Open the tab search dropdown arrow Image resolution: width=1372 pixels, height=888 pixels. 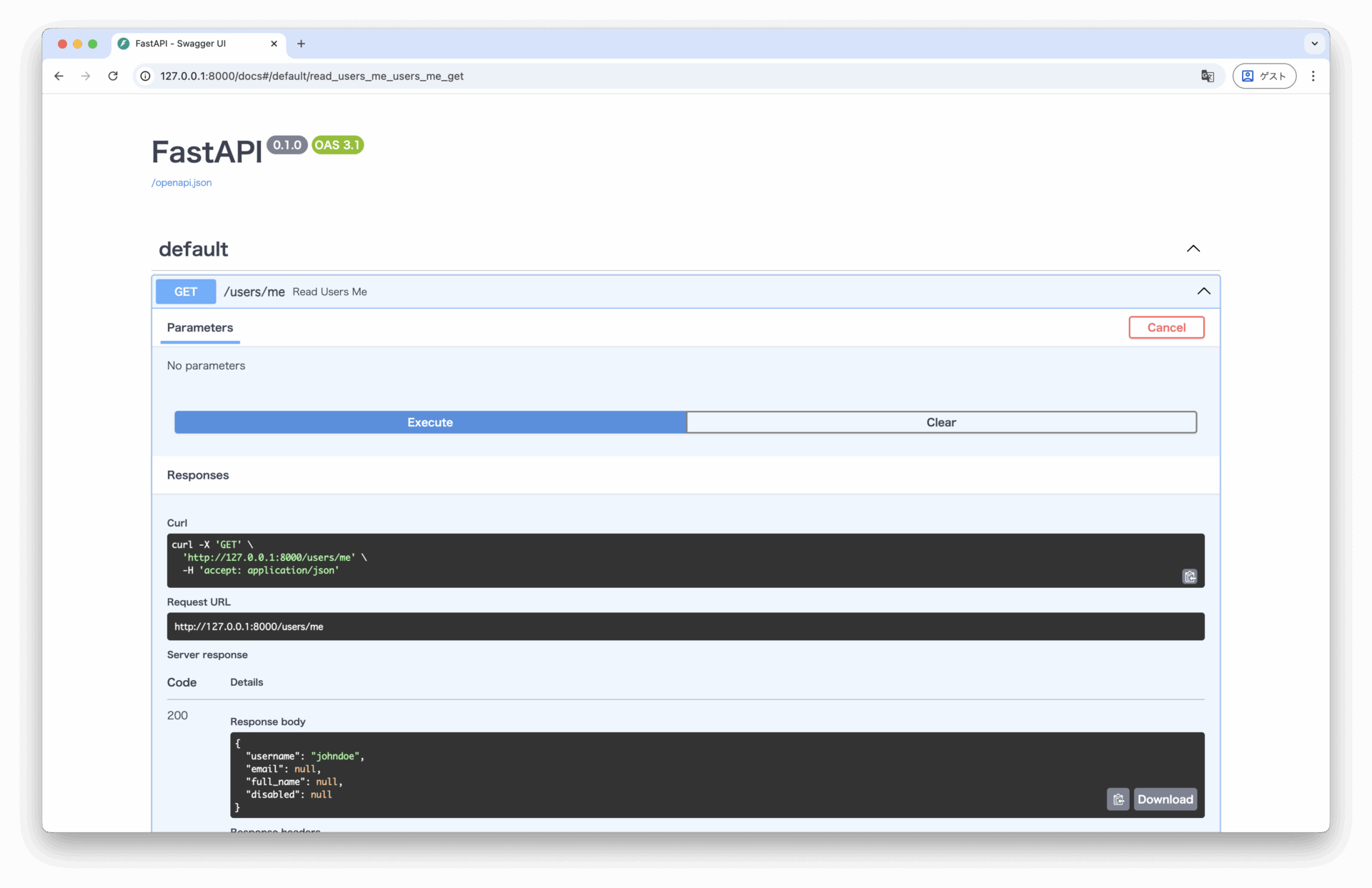[x=1314, y=44]
